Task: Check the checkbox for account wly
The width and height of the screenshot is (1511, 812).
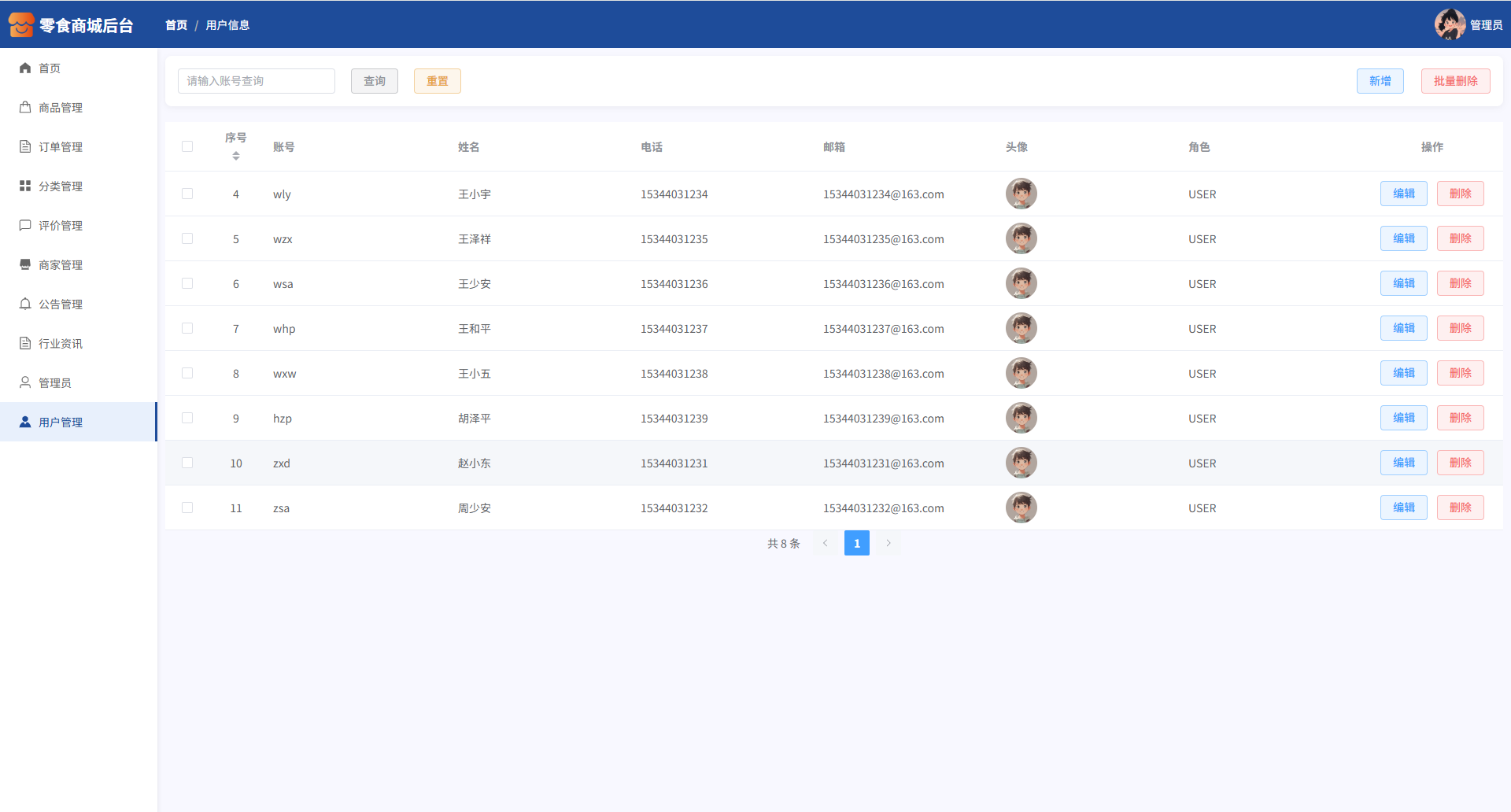Action: coord(187,194)
